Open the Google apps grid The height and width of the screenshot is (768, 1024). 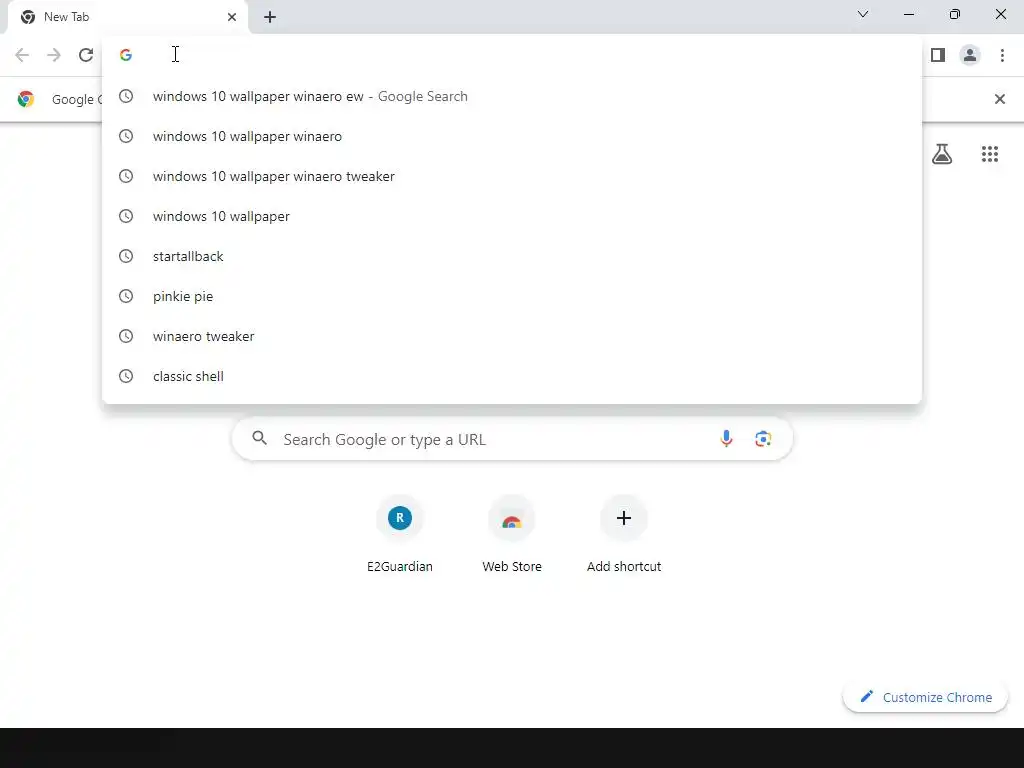click(990, 154)
